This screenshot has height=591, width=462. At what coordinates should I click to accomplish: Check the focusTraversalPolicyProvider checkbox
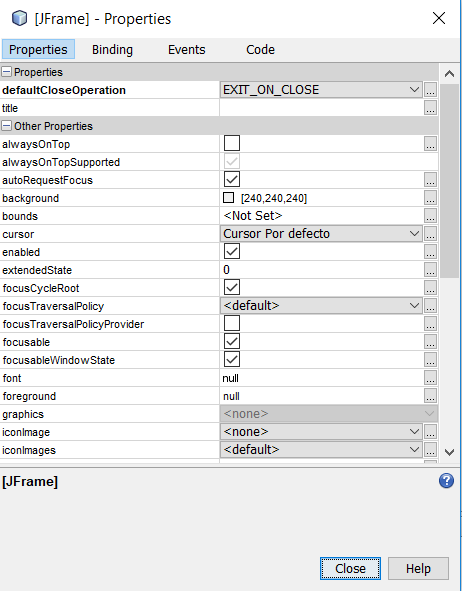click(232, 323)
